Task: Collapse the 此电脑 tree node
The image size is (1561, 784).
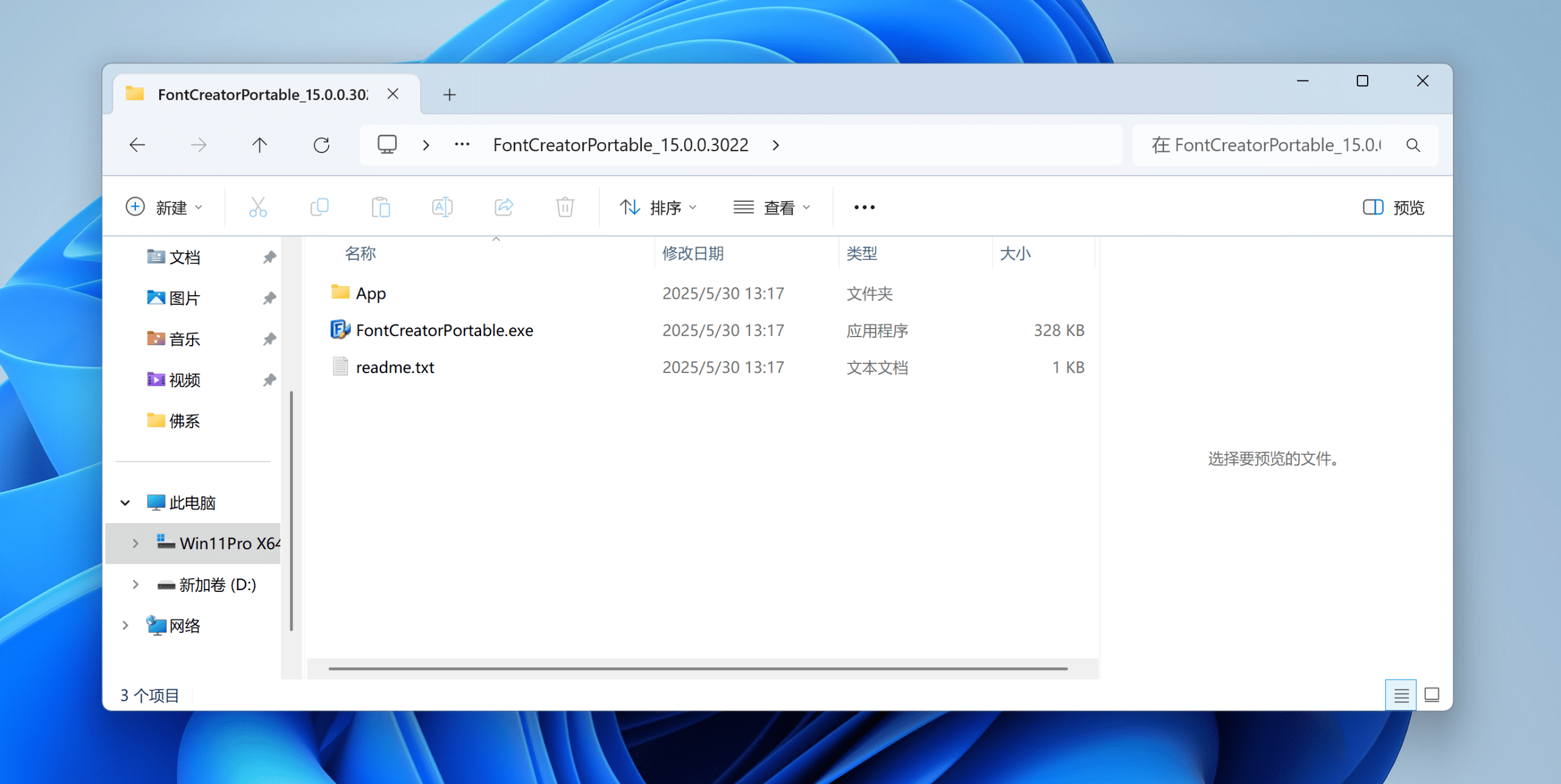Action: point(125,503)
